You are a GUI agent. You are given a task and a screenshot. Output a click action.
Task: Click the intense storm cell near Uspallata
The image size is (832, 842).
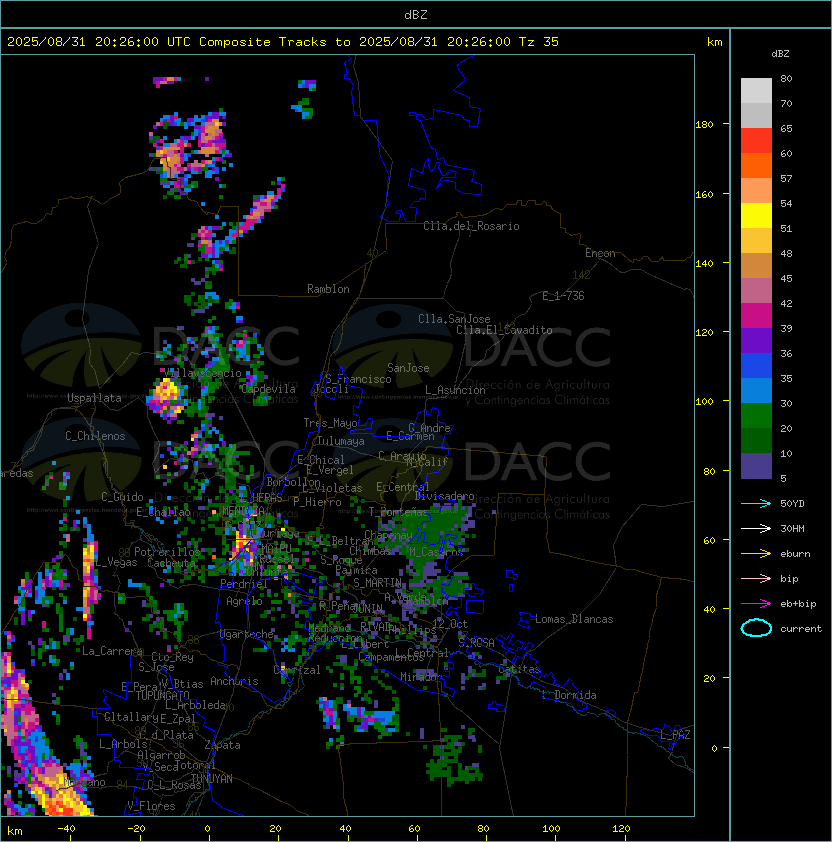[x=166, y=396]
